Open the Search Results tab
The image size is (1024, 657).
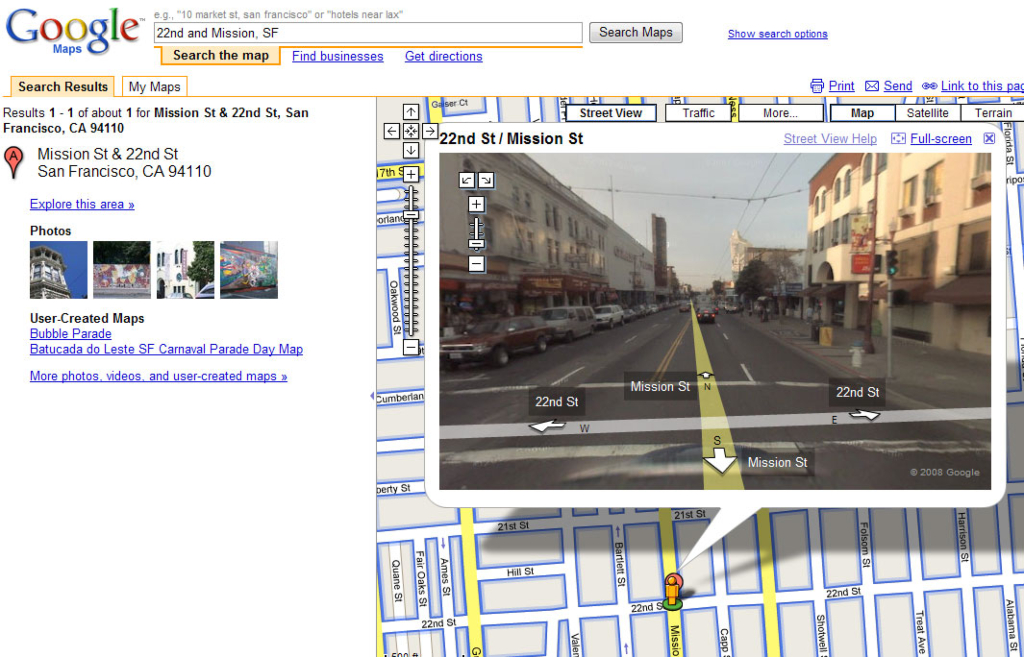[x=63, y=87]
